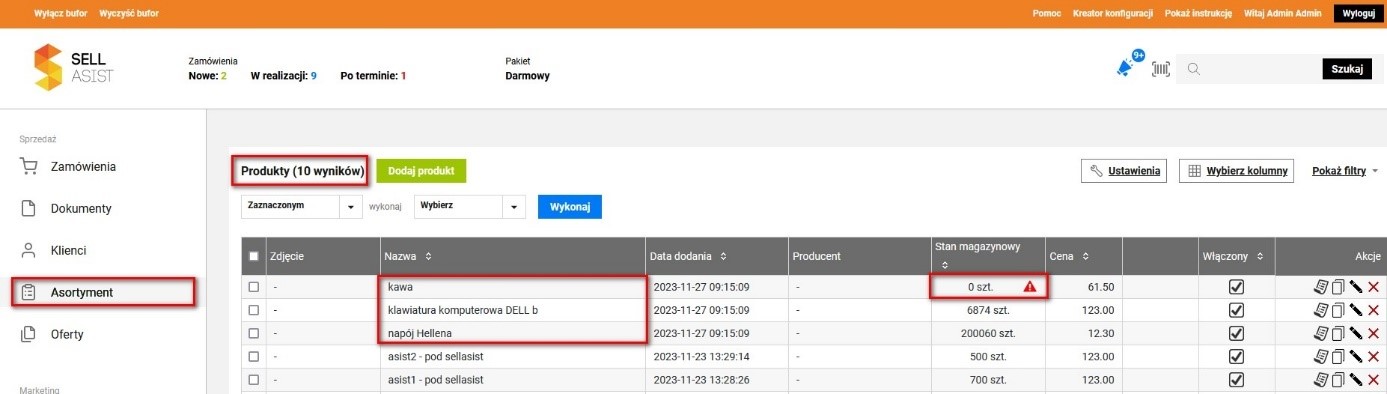Tick the row checkbox for napój Hellena

[254, 333]
